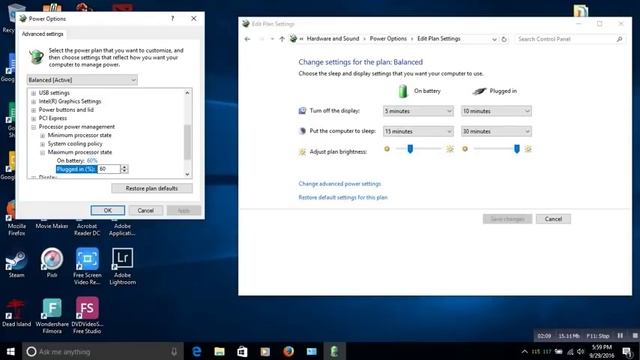The height and width of the screenshot is (360, 640).
Task: Click Power Options breadcrumb
Action: pos(388,39)
